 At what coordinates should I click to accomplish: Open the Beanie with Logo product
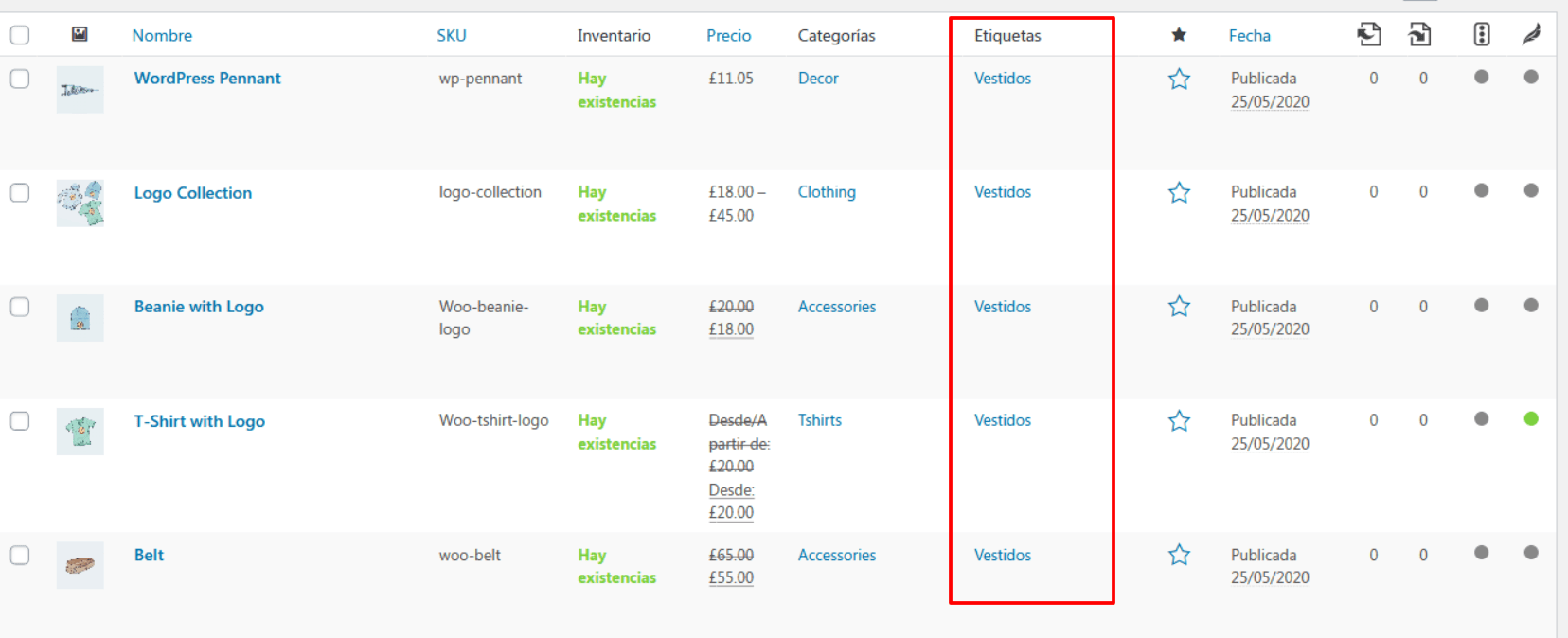pyautogui.click(x=199, y=307)
